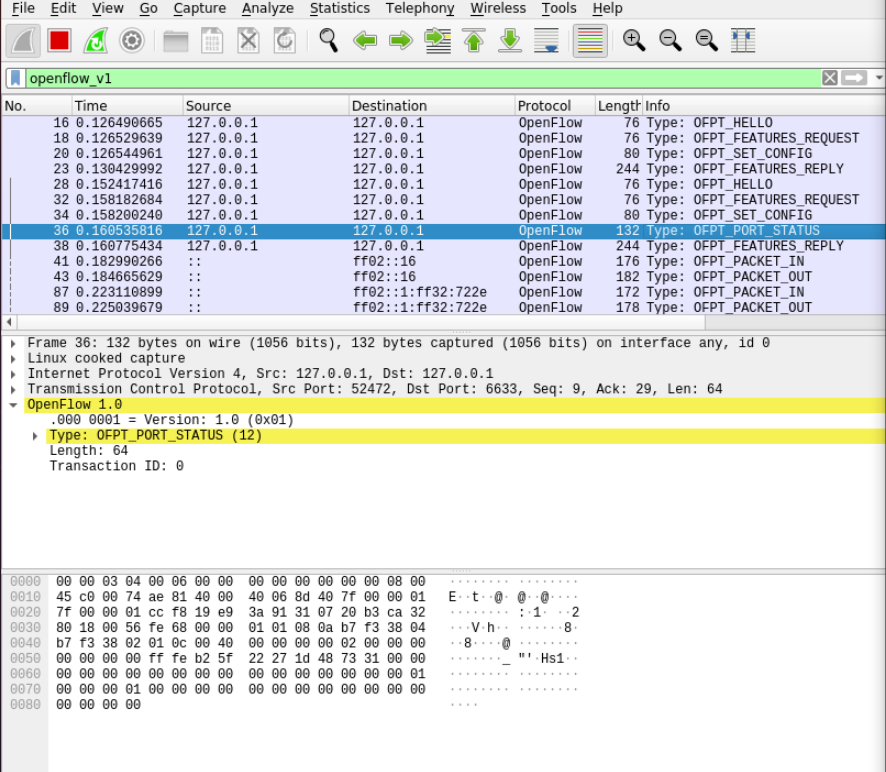Apply the display filter arrow
This screenshot has height=772, width=886.
[x=854, y=78]
